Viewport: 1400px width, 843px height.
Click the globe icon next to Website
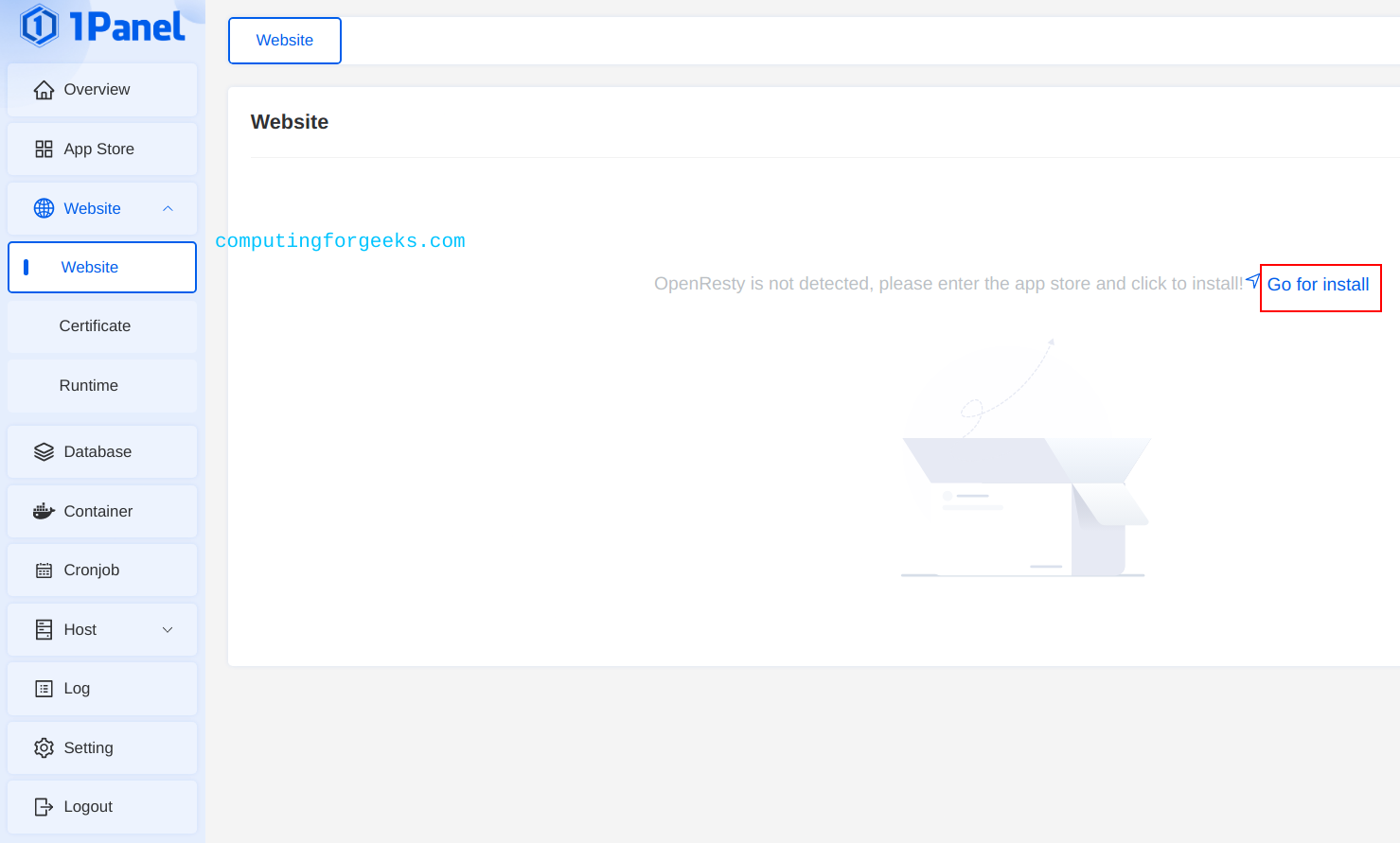point(44,208)
